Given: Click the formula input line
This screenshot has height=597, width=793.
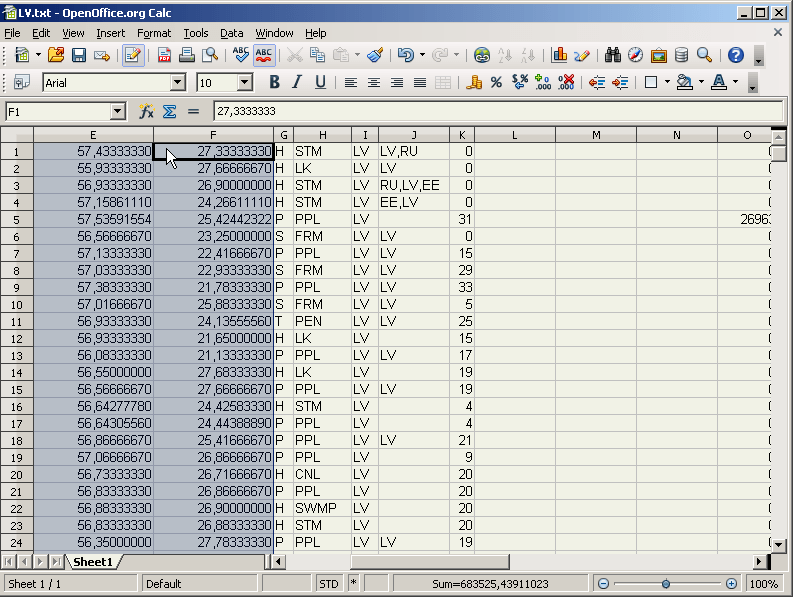Looking at the screenshot, I should [498, 111].
